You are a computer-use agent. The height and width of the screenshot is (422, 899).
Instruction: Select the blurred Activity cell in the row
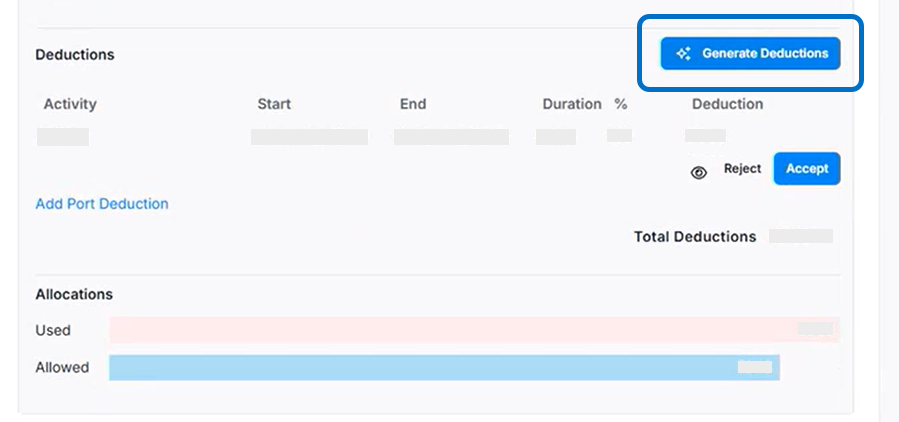[63, 137]
